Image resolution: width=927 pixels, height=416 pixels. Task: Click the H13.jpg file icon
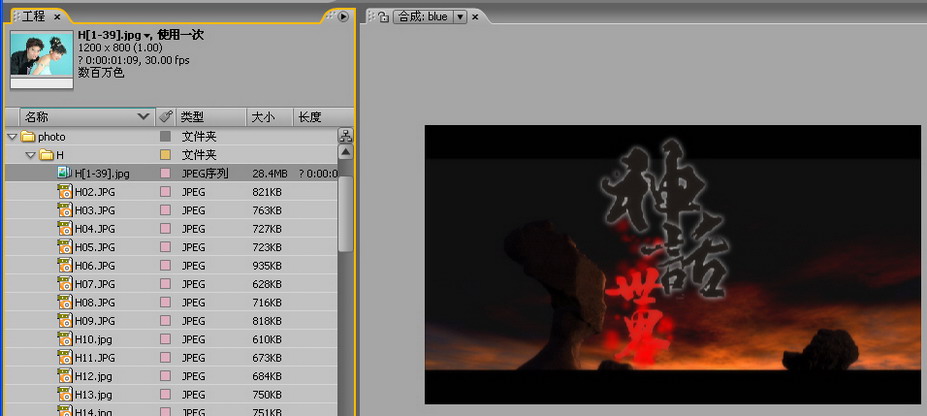(64, 394)
